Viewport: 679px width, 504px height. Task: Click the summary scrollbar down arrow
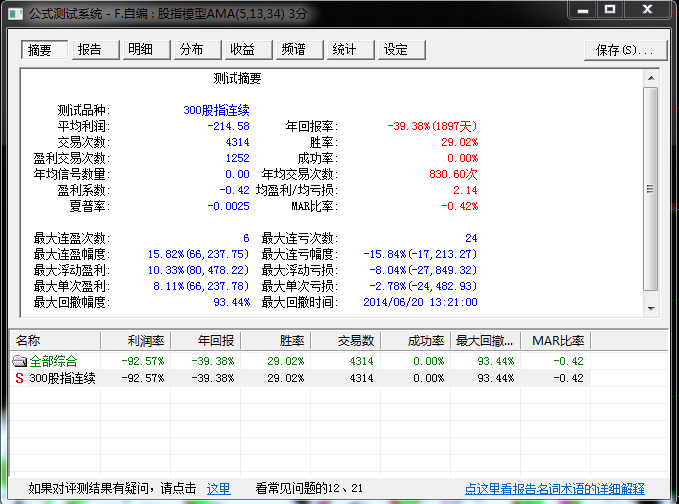pos(651,308)
